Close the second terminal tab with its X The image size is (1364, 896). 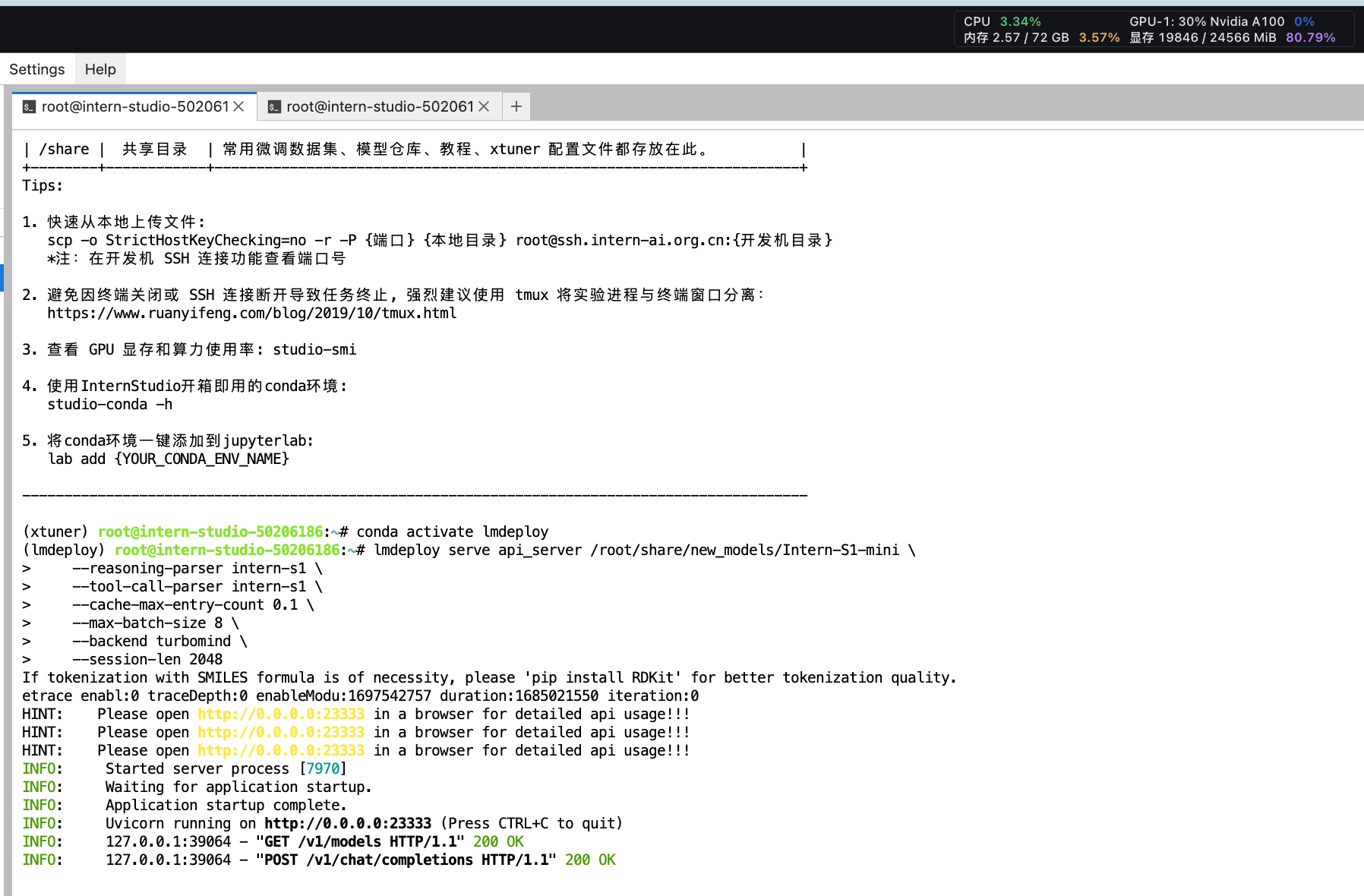(x=484, y=106)
